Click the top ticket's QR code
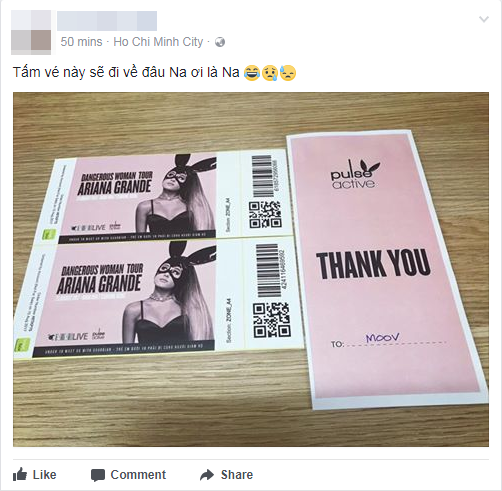502x491 pixels. (x=265, y=215)
